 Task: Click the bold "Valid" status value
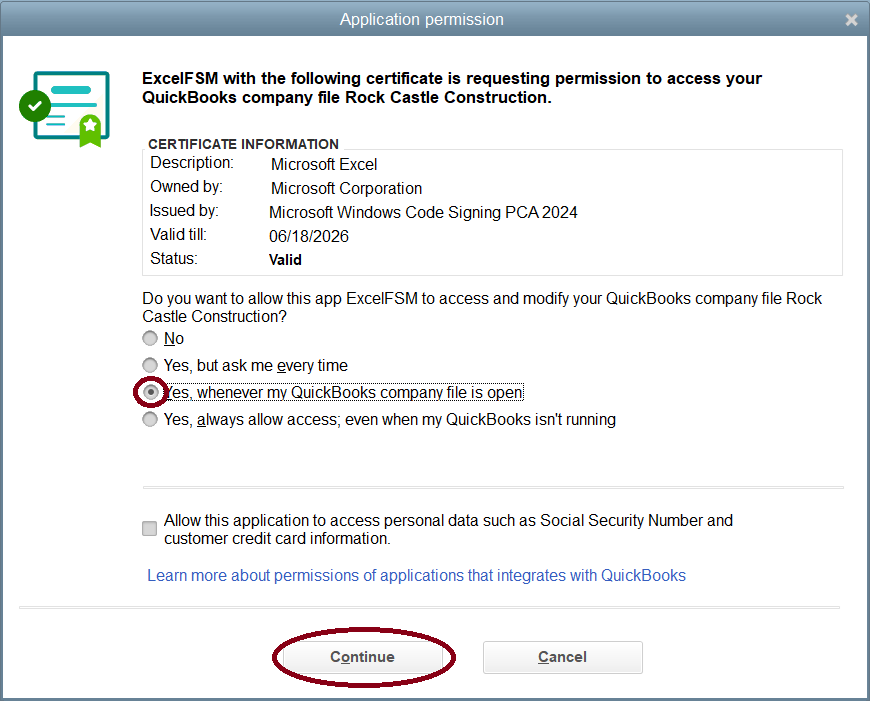coord(285,260)
